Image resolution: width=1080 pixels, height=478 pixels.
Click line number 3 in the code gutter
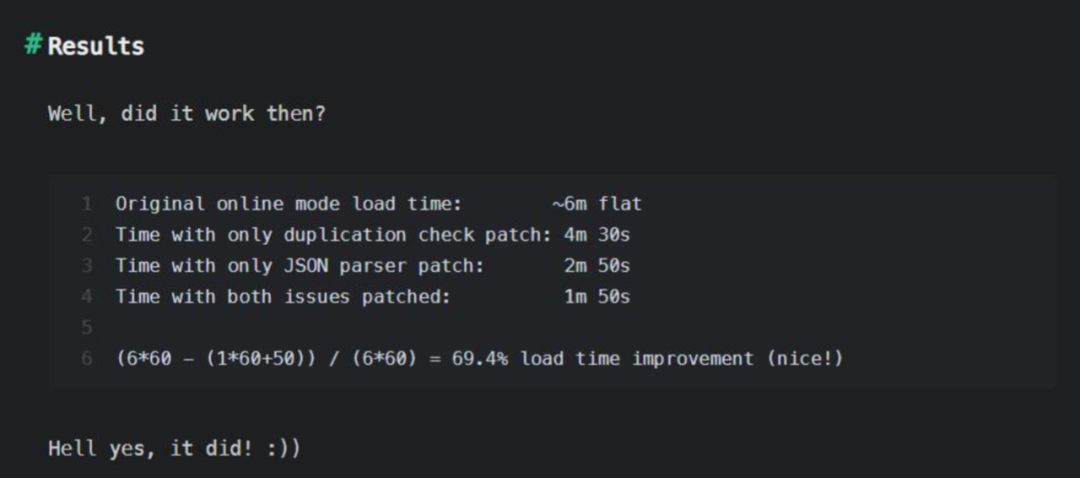(87, 266)
